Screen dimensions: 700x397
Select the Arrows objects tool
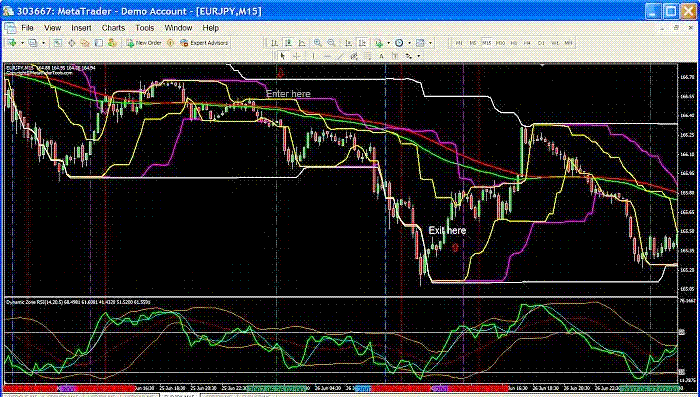(x=408, y=56)
